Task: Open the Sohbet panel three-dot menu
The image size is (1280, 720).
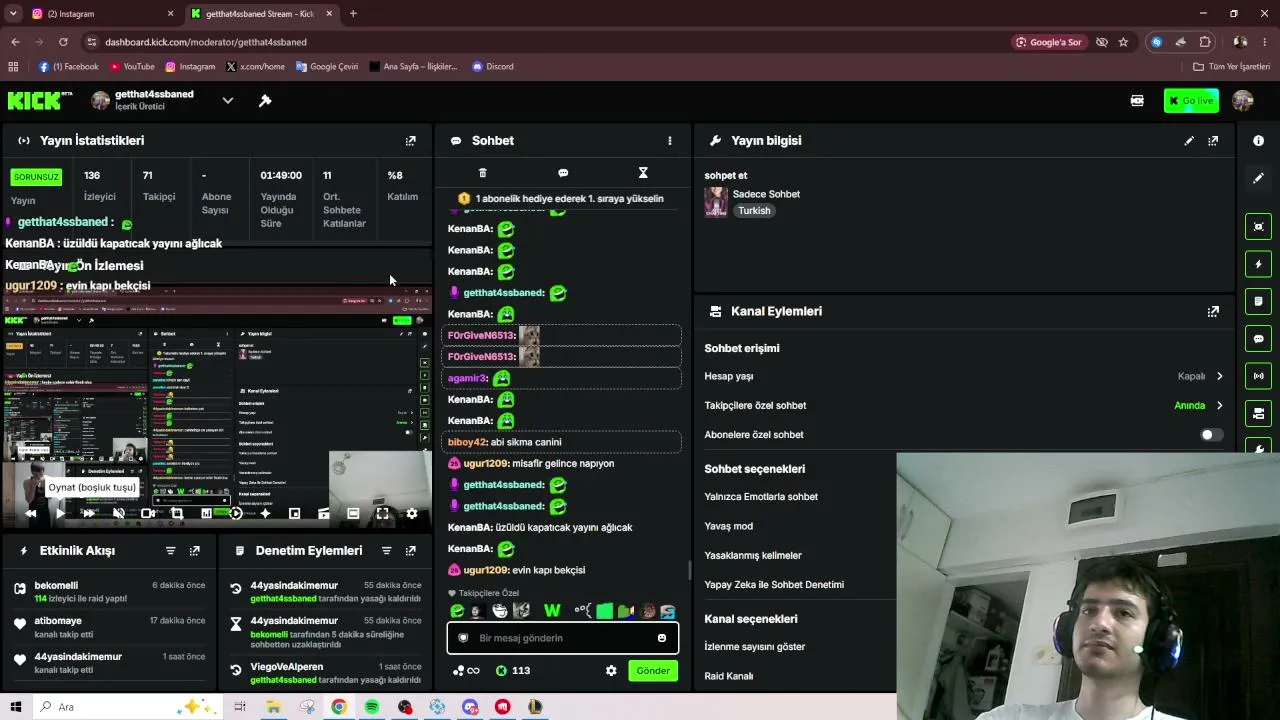Action: pyautogui.click(x=670, y=141)
